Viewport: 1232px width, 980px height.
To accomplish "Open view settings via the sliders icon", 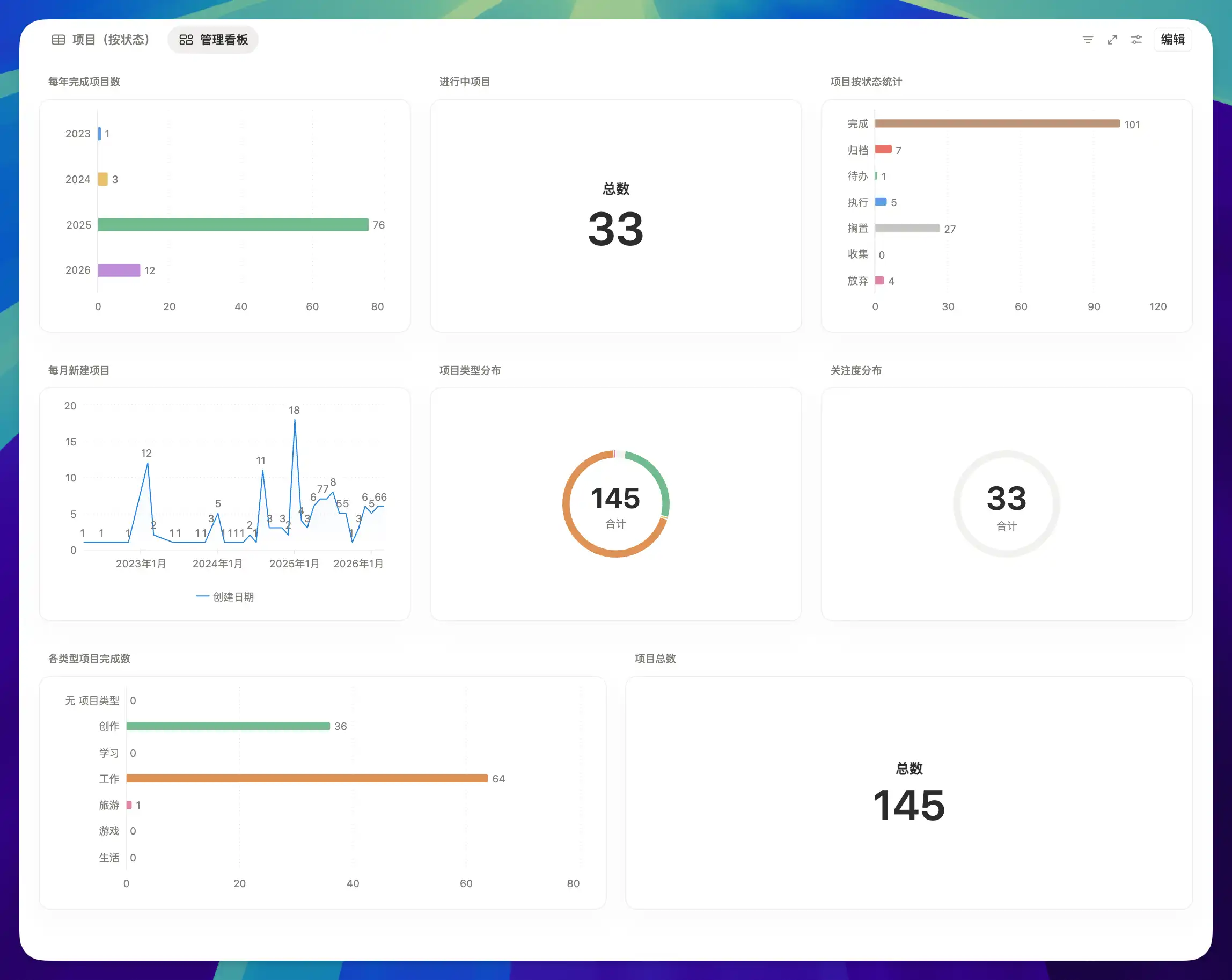I will 1136,39.
